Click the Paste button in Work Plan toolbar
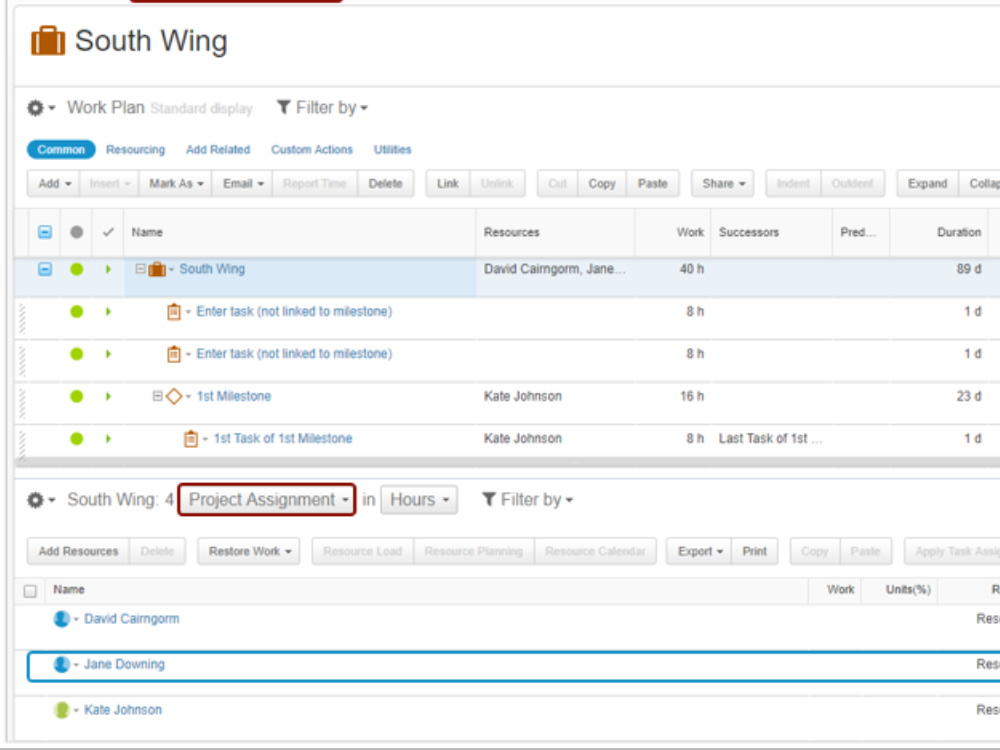 tap(652, 184)
